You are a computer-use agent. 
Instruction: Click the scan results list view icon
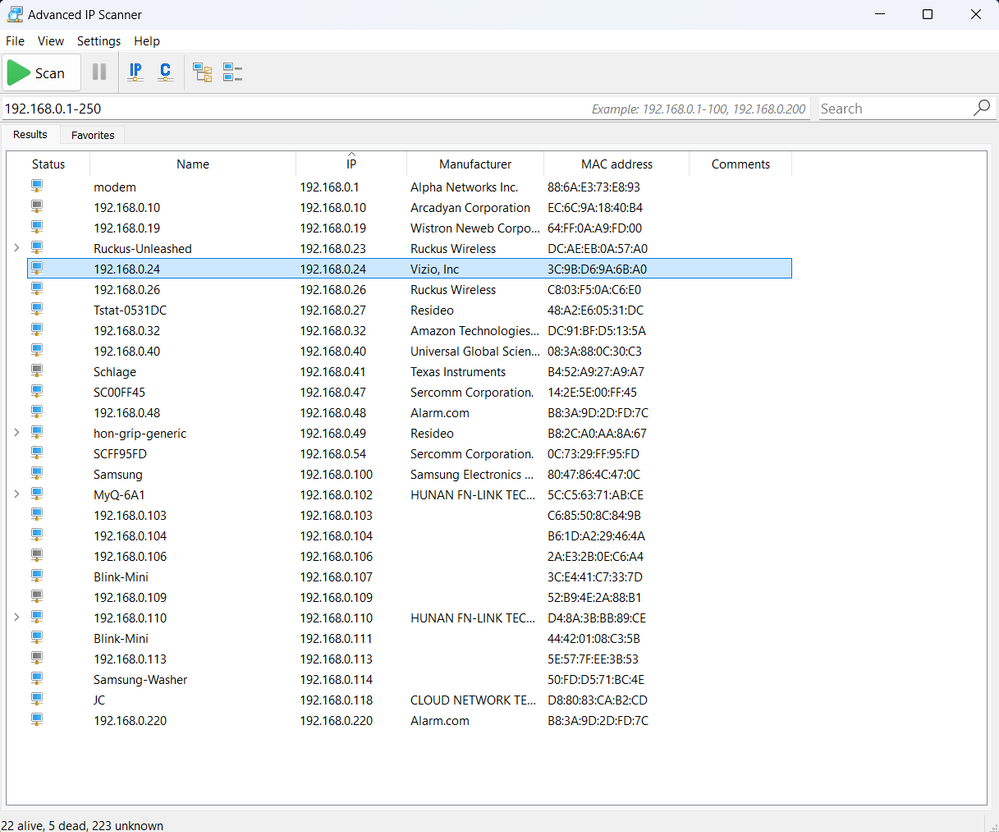click(233, 71)
